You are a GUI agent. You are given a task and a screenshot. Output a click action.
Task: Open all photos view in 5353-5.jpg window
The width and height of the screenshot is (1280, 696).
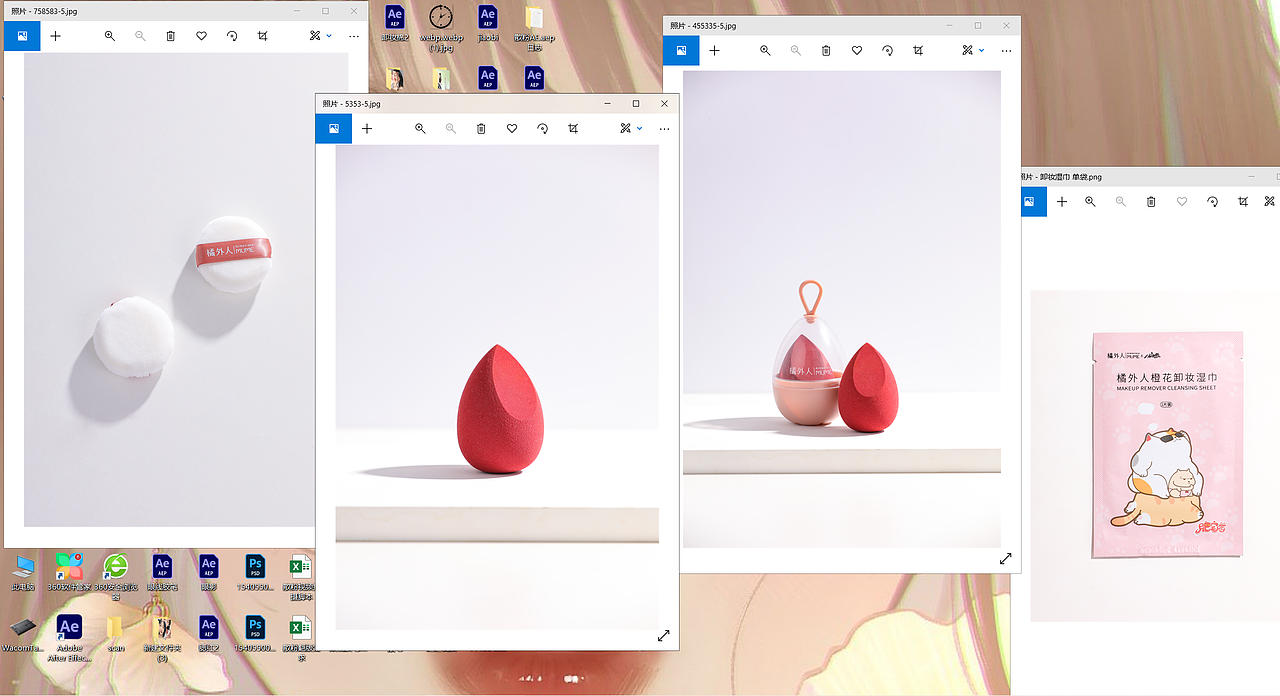(x=334, y=129)
